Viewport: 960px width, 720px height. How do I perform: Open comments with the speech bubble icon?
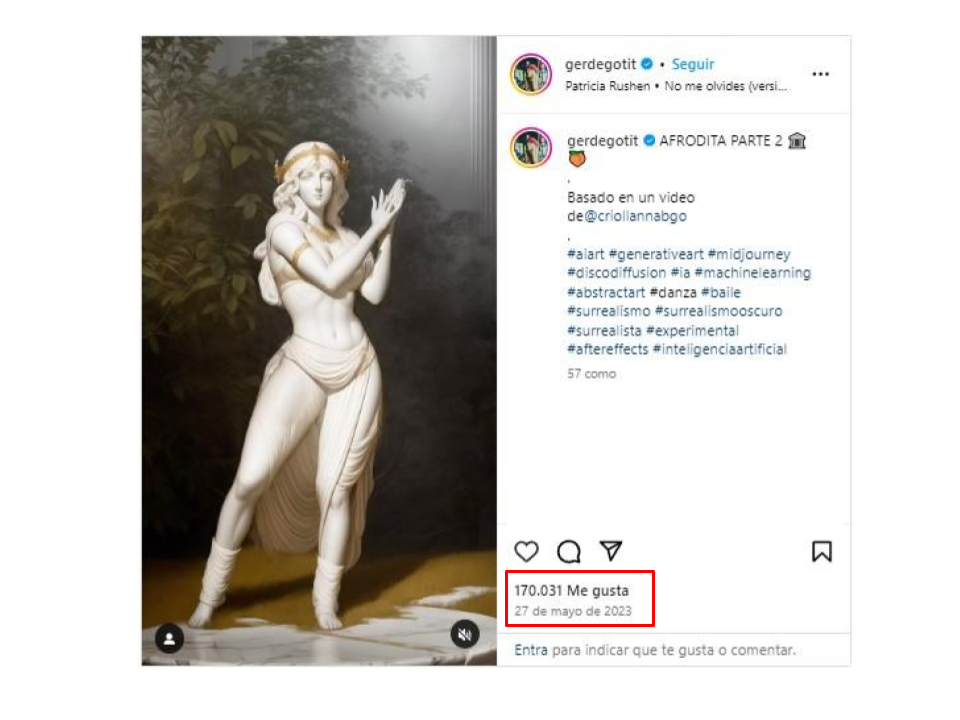(x=569, y=551)
